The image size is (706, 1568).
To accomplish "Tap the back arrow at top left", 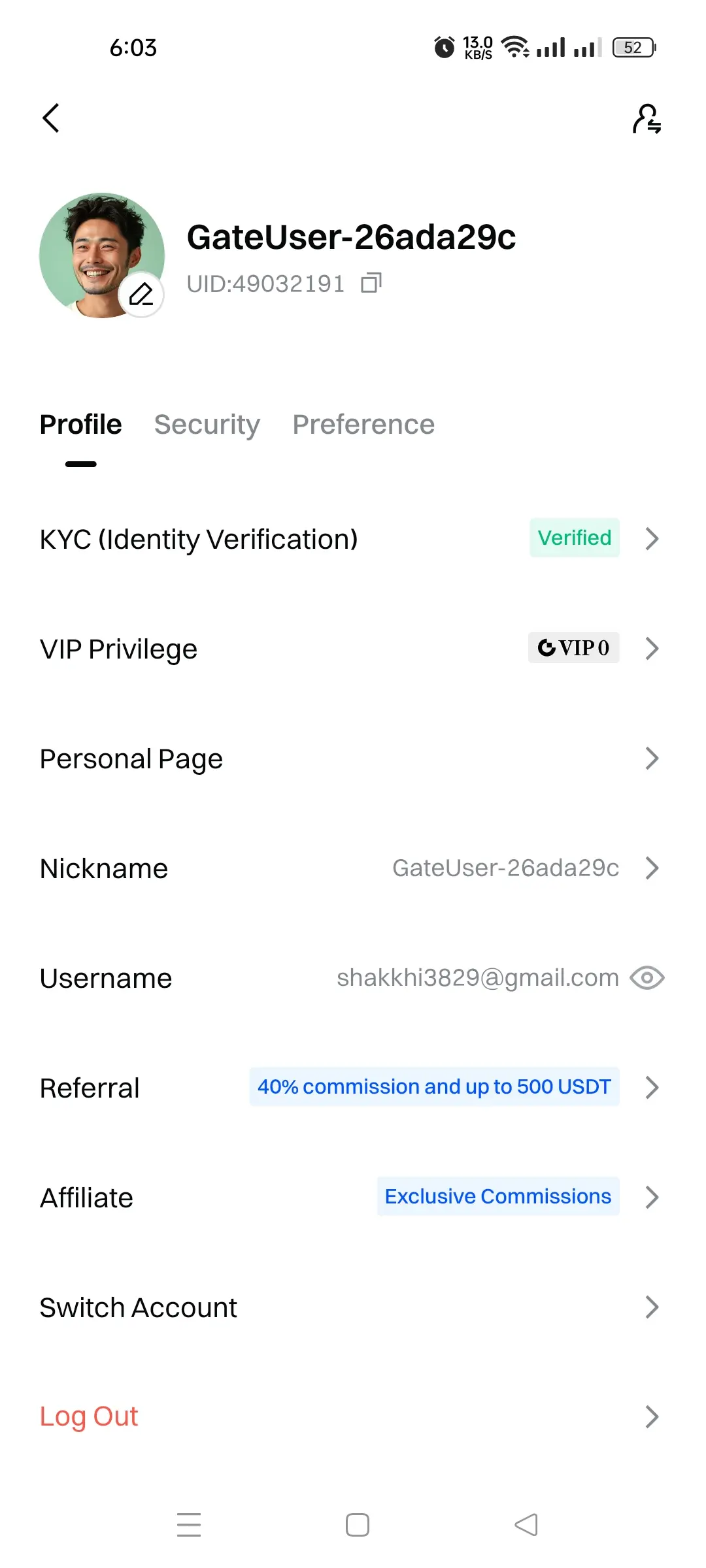I will 51,118.
